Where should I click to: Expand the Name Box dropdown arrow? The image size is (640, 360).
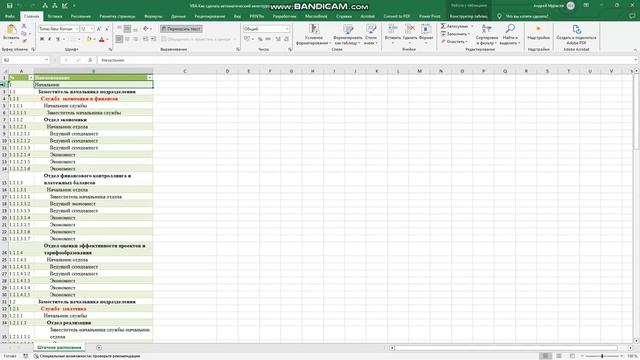tap(46, 60)
